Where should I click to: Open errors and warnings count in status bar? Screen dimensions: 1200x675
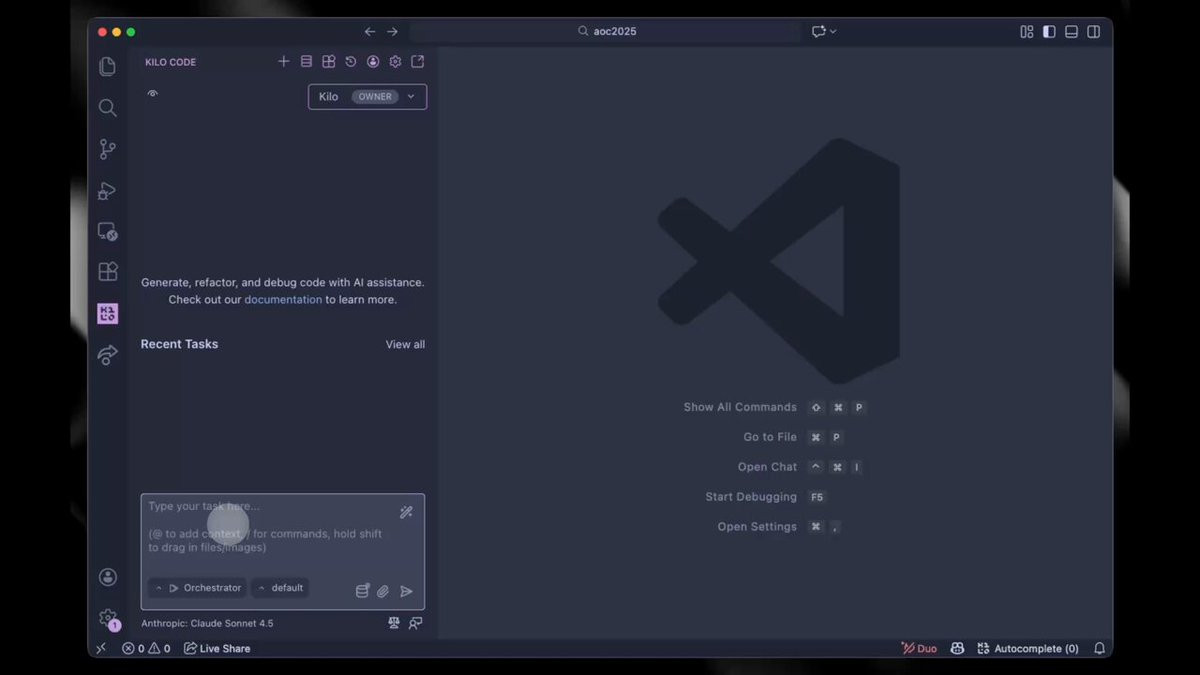click(146, 648)
